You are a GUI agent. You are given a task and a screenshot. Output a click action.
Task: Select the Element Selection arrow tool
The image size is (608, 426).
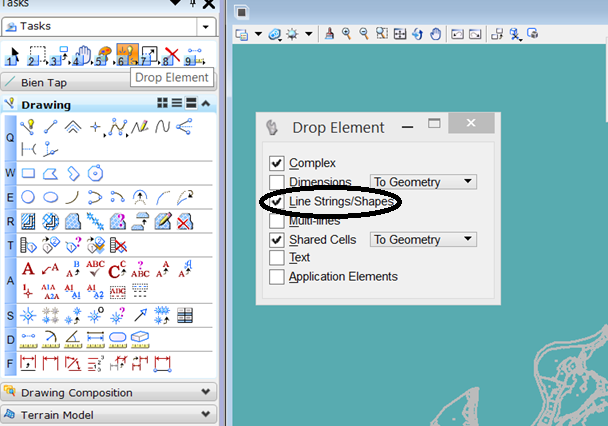[14, 53]
